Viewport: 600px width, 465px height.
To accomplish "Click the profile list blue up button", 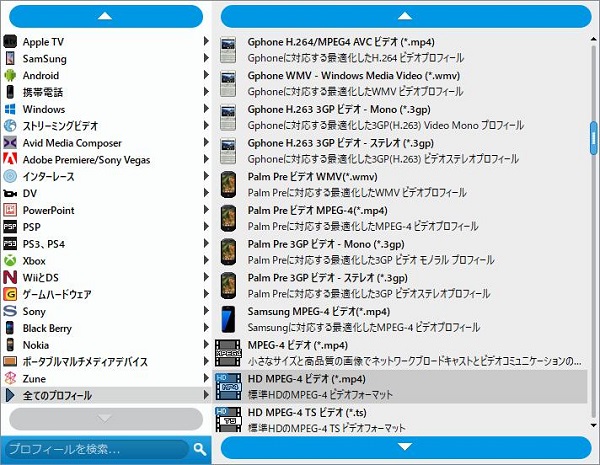I will point(406,16).
